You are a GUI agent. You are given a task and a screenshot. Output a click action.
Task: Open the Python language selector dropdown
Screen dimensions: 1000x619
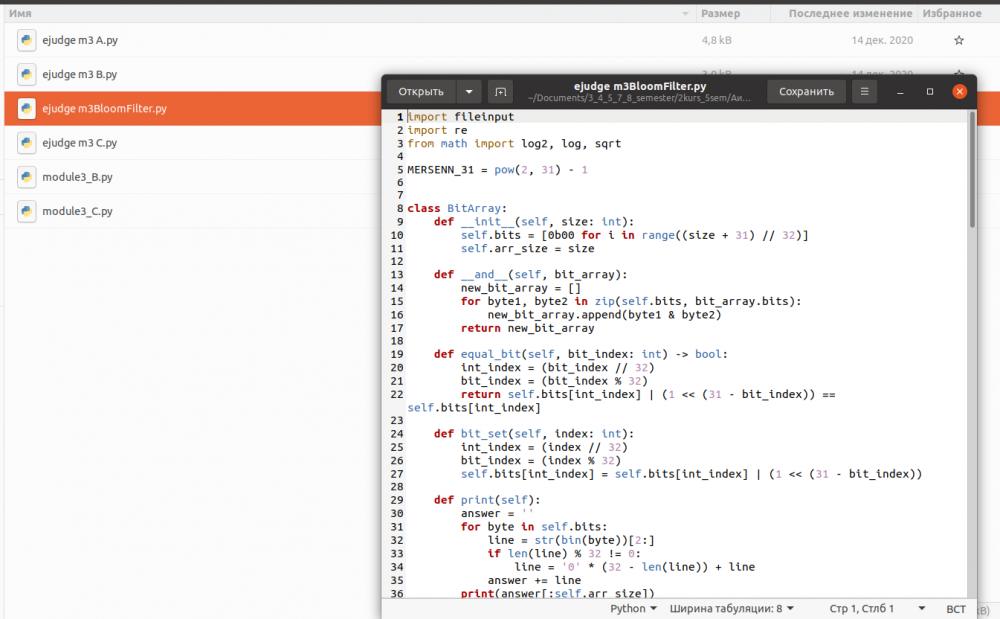(x=633, y=608)
